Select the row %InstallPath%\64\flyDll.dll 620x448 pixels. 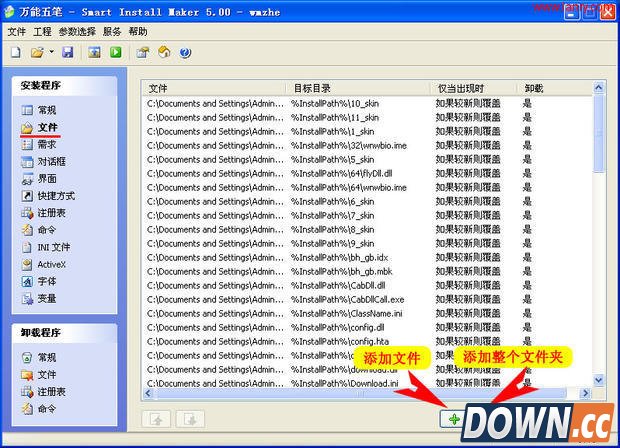[x=368, y=174]
